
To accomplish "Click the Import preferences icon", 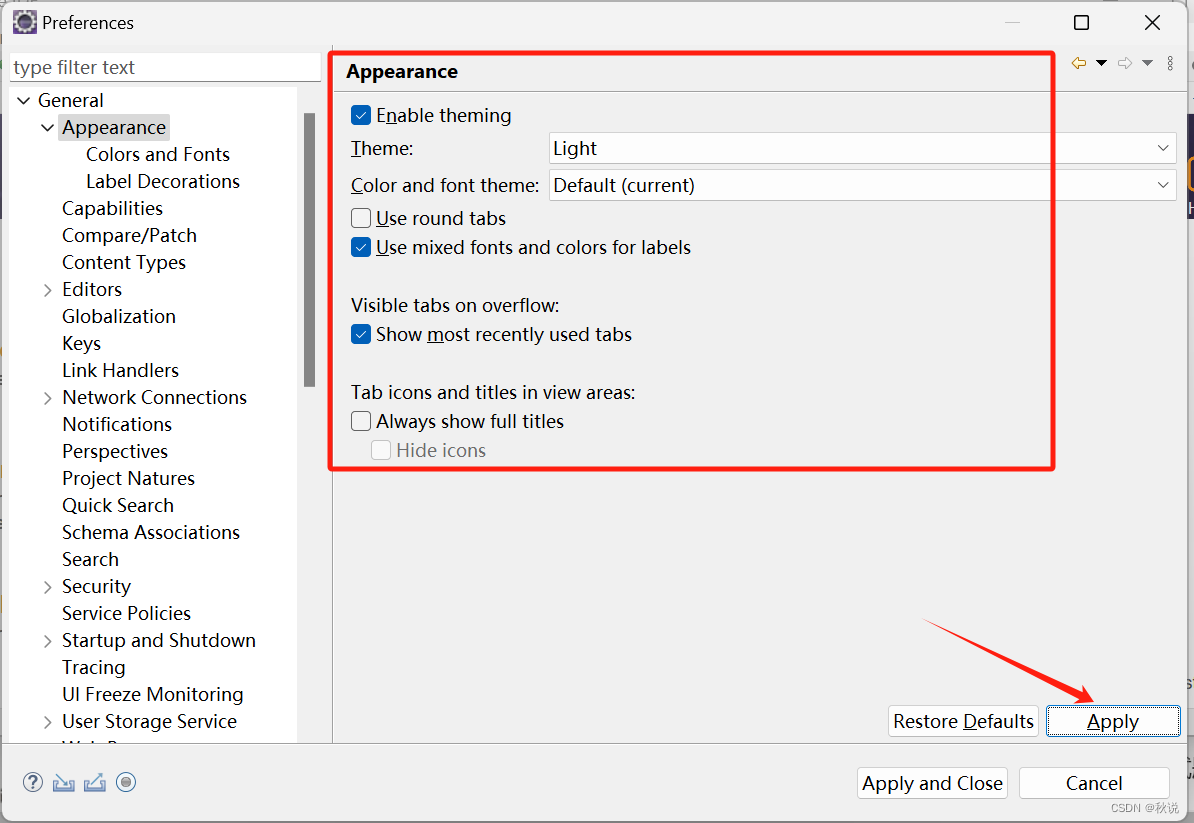I will (64, 782).
